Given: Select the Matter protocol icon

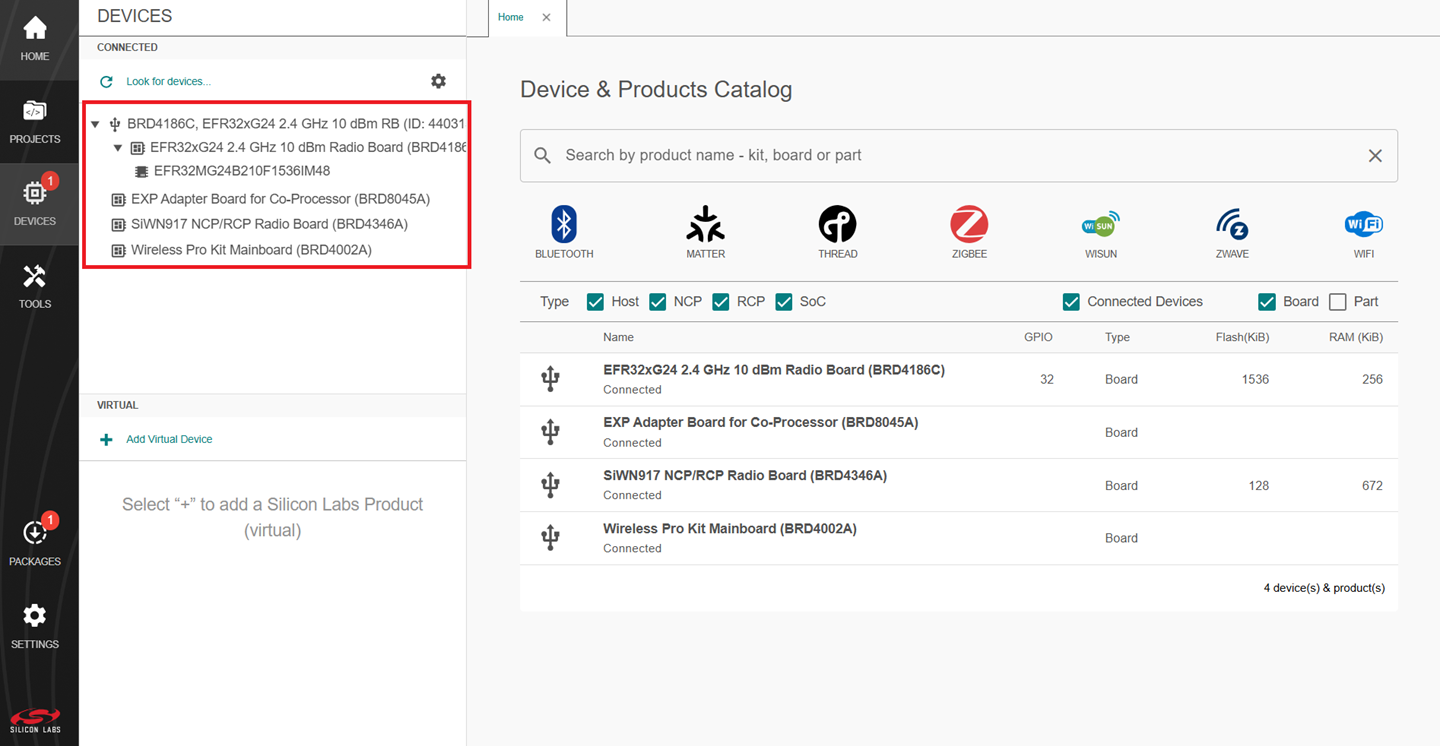Looking at the screenshot, I should coord(705,225).
